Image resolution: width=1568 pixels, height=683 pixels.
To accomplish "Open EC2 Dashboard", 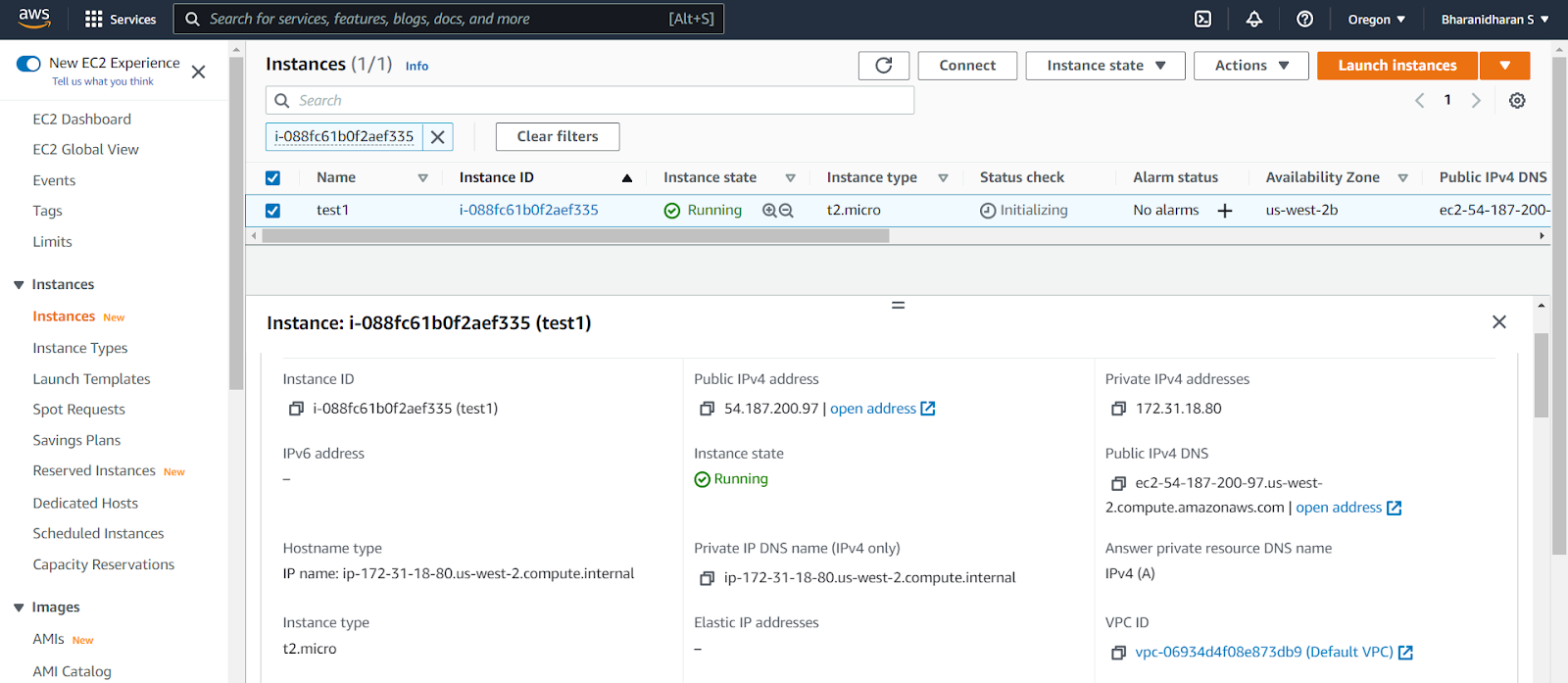I will click(x=81, y=119).
